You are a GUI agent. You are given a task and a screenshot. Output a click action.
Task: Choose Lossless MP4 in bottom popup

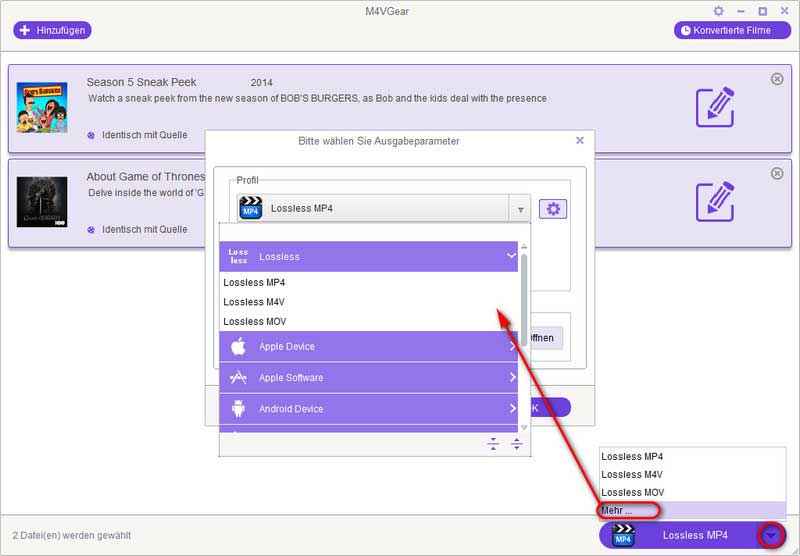(x=693, y=457)
